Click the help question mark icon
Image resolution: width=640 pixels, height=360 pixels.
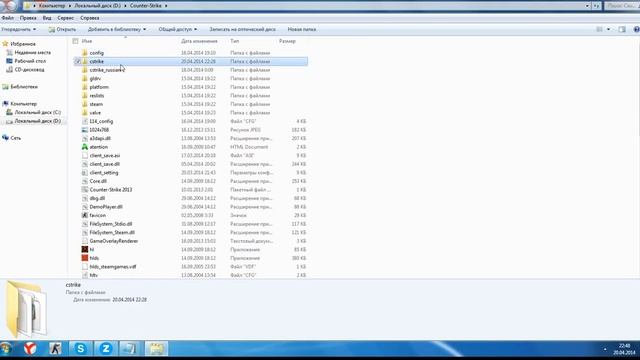637,29
